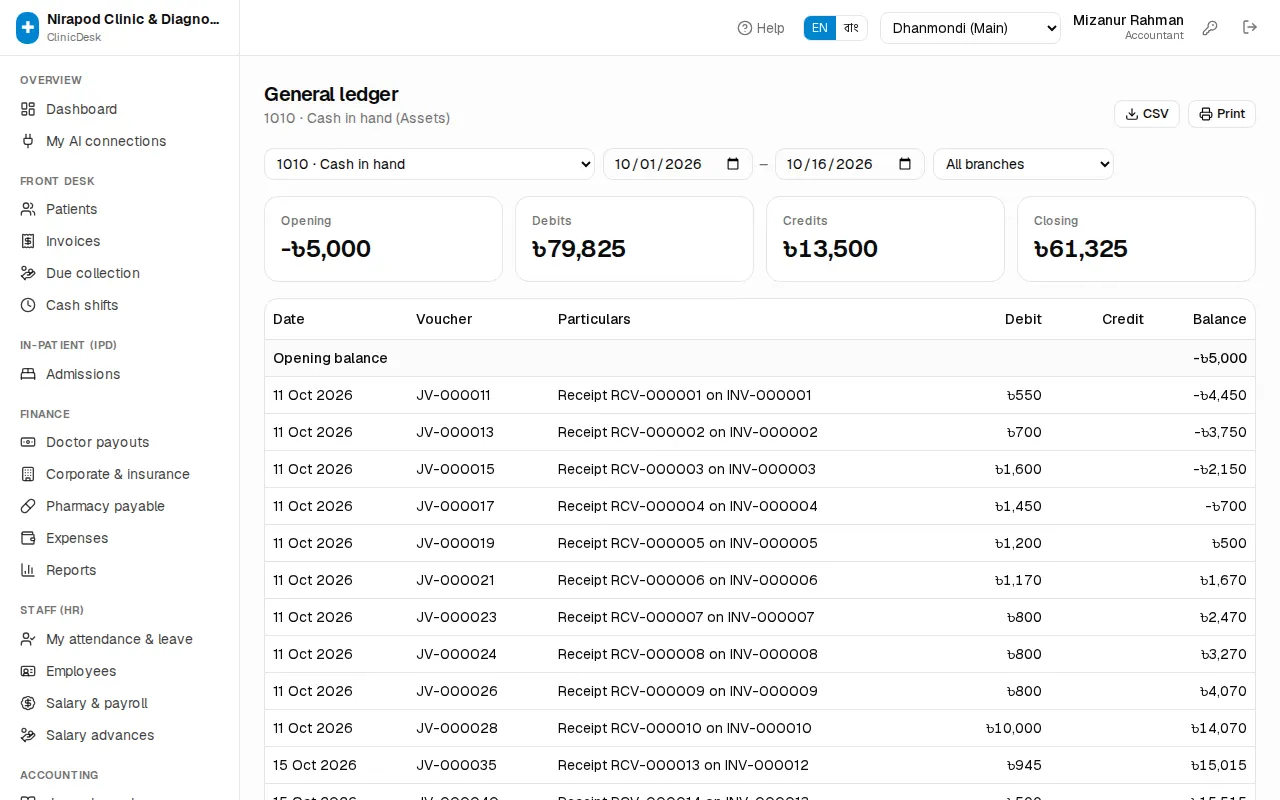Open the Dhanmondi (Main) branch dropdown
This screenshot has width=1280, height=800.
click(x=970, y=28)
